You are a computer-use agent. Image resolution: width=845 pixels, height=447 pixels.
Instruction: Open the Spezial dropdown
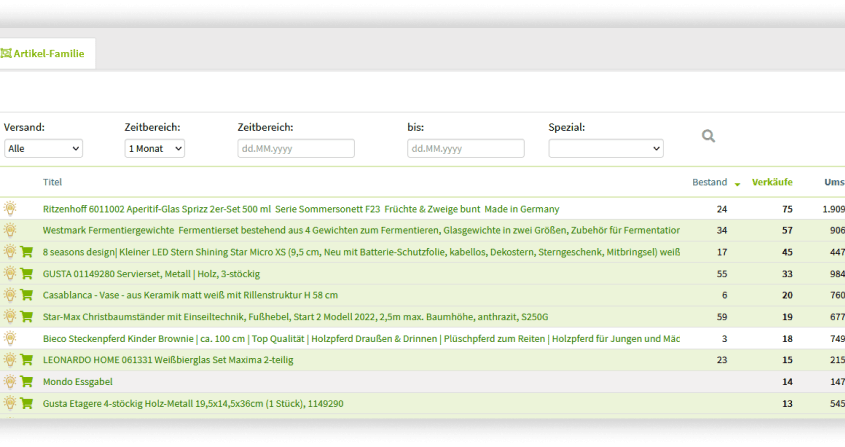point(606,148)
